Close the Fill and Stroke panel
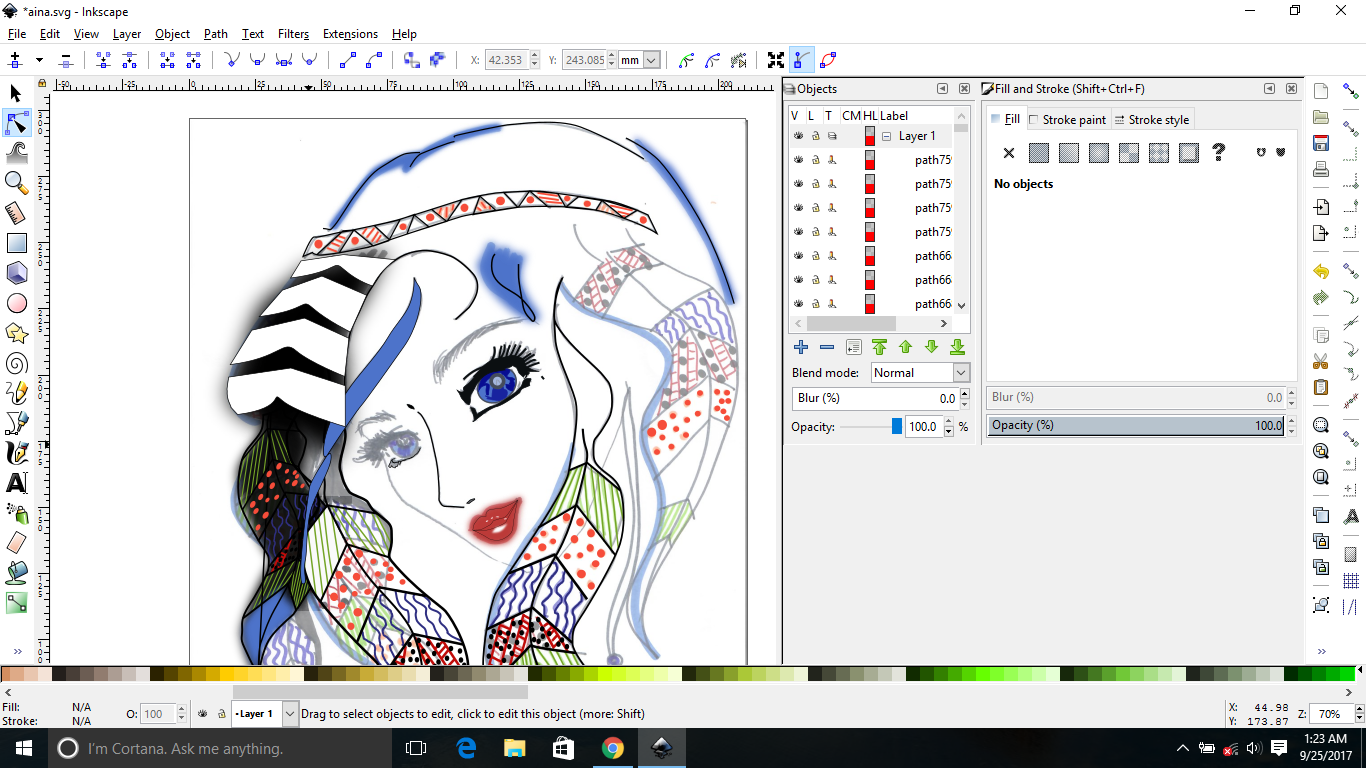Screen dimensions: 1366x768 coord(1292,89)
